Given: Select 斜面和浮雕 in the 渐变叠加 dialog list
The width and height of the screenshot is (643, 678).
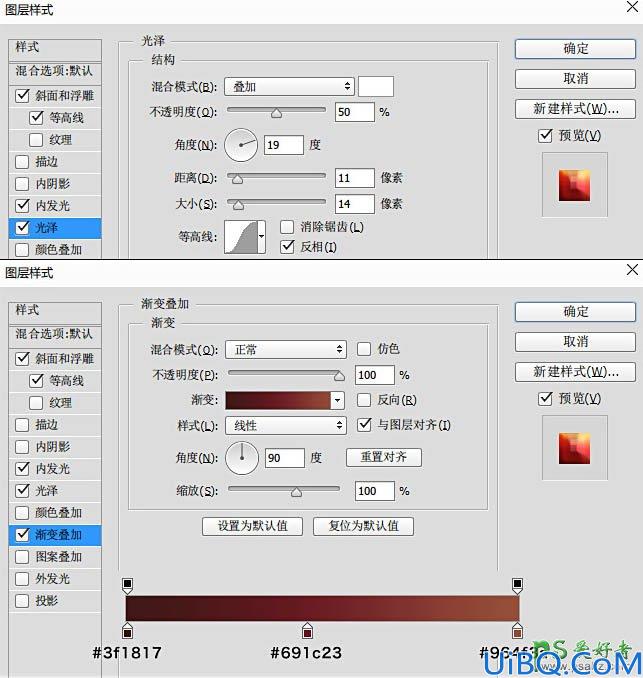Looking at the screenshot, I should (55, 358).
